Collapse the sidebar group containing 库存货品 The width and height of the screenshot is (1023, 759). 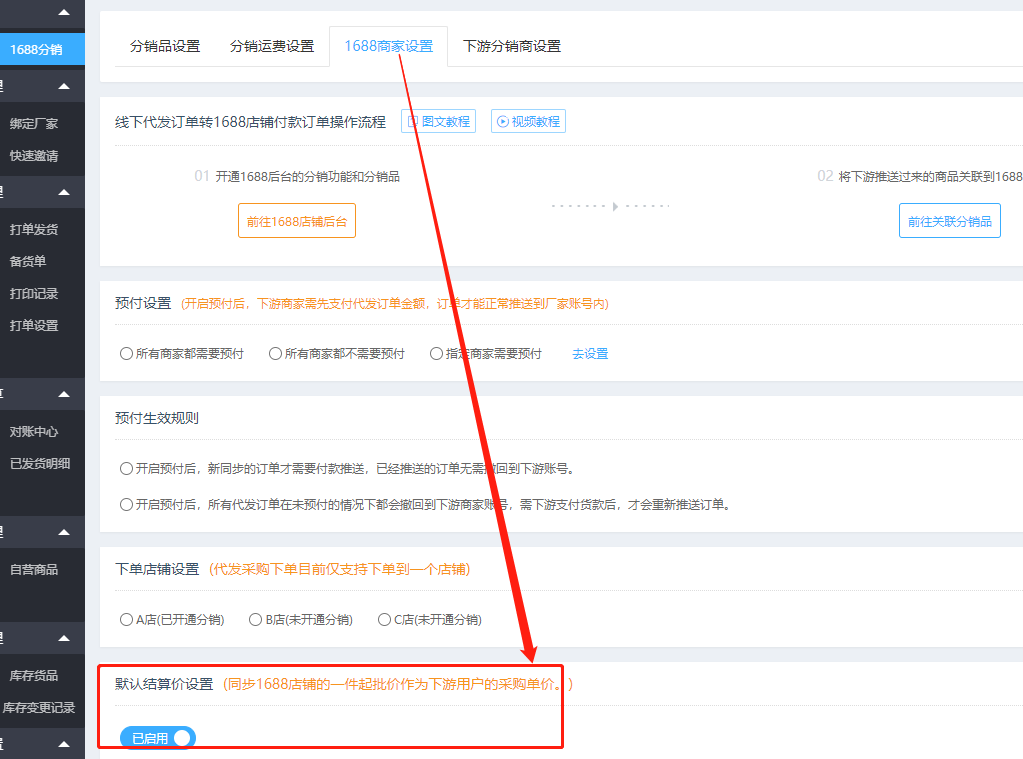coord(64,638)
